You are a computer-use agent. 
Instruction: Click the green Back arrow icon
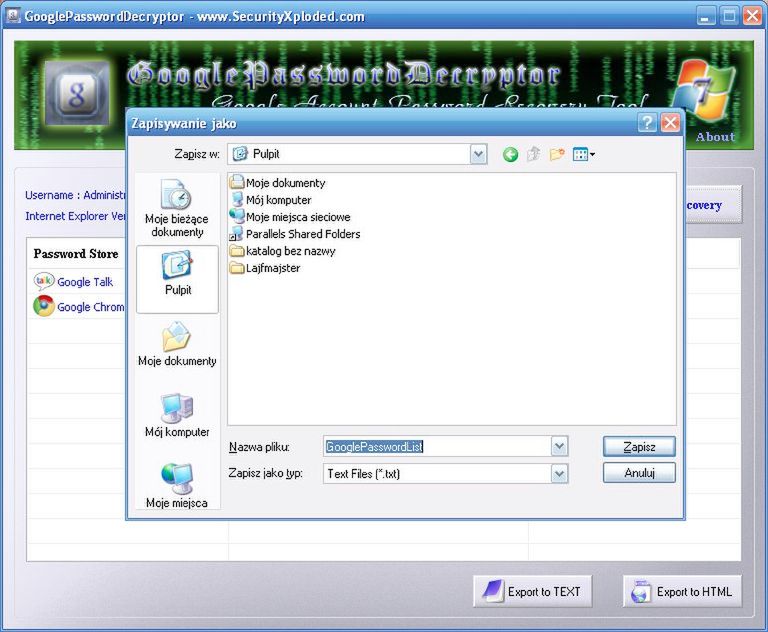[510, 155]
